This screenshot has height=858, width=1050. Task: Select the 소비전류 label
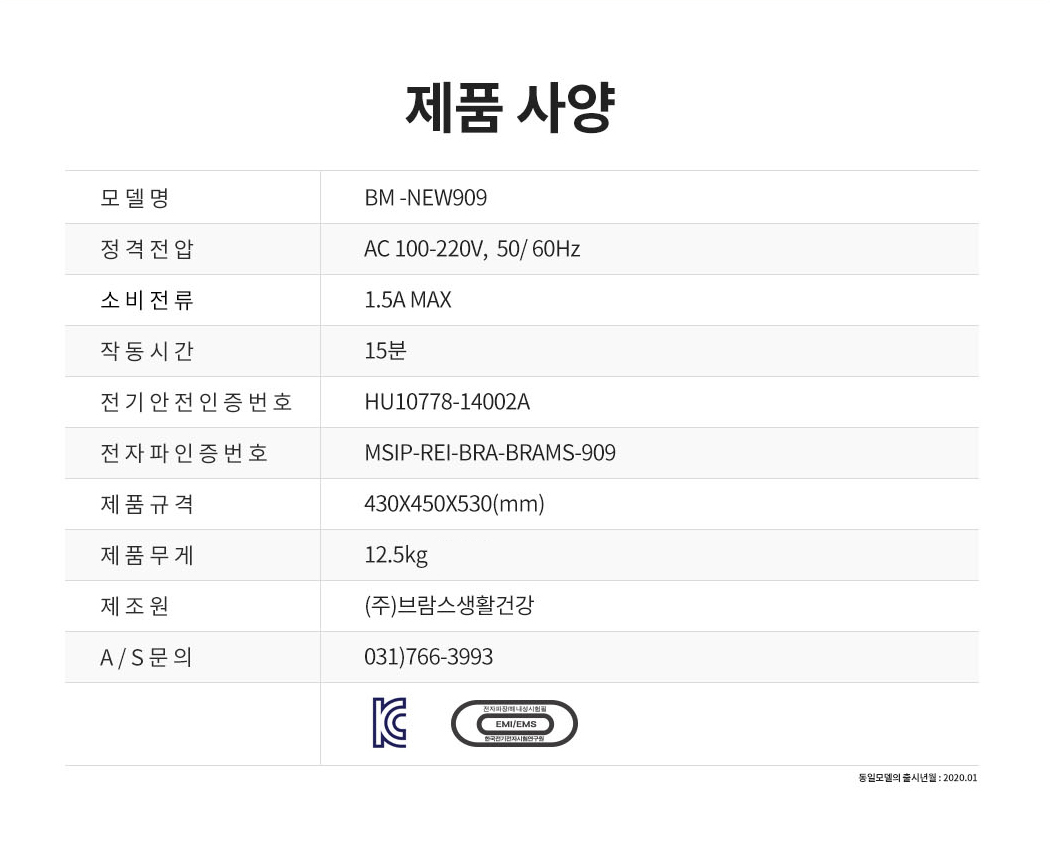coord(147,299)
